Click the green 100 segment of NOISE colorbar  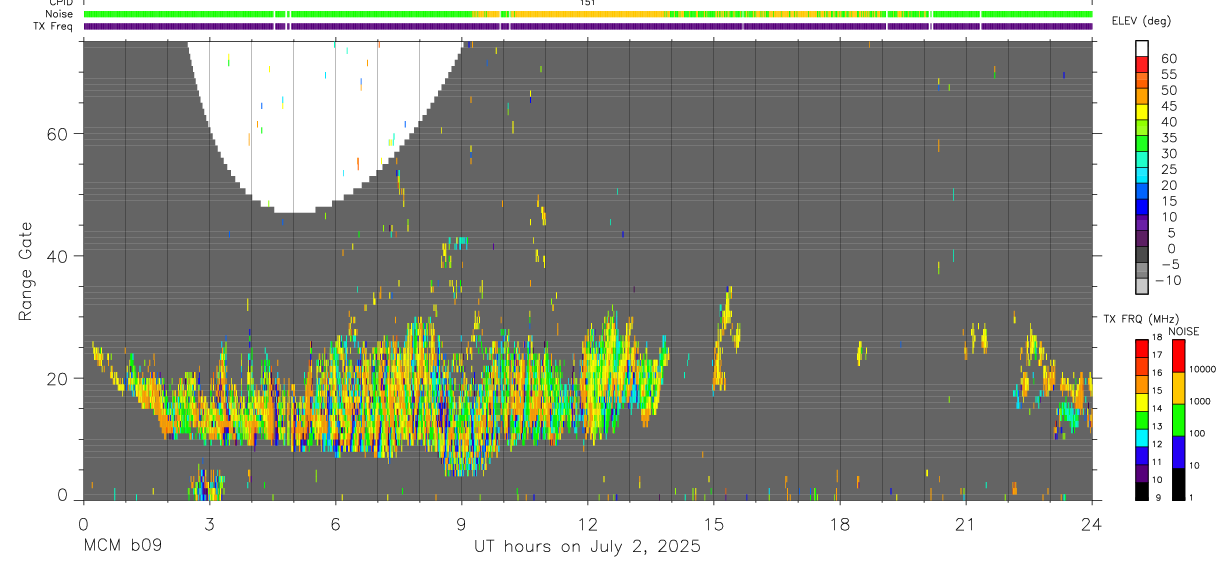point(1179,420)
